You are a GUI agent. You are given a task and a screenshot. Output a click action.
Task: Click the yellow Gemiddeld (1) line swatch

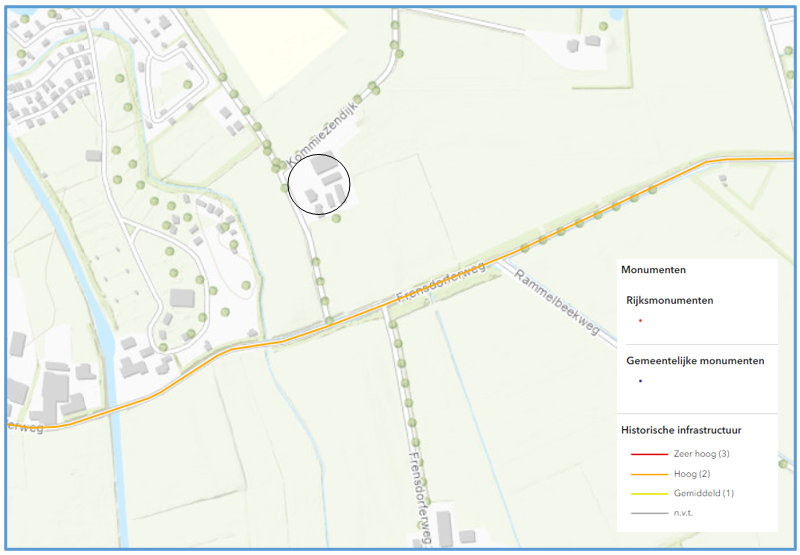(649, 494)
